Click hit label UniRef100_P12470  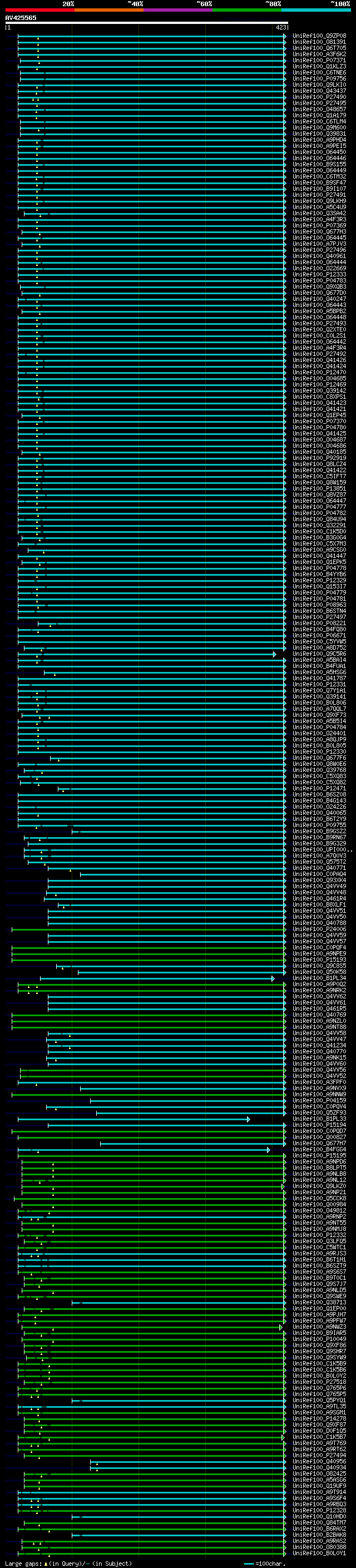pyautogui.click(x=319, y=373)
